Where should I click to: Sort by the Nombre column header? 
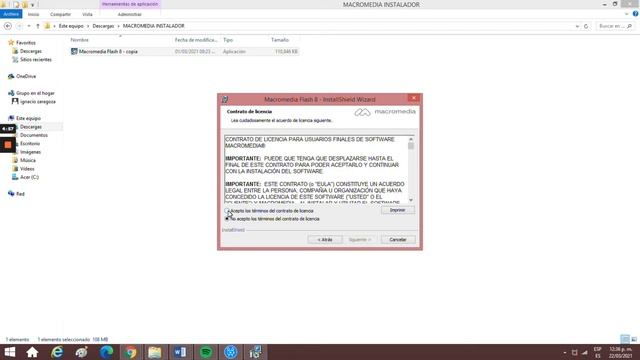click(80, 40)
